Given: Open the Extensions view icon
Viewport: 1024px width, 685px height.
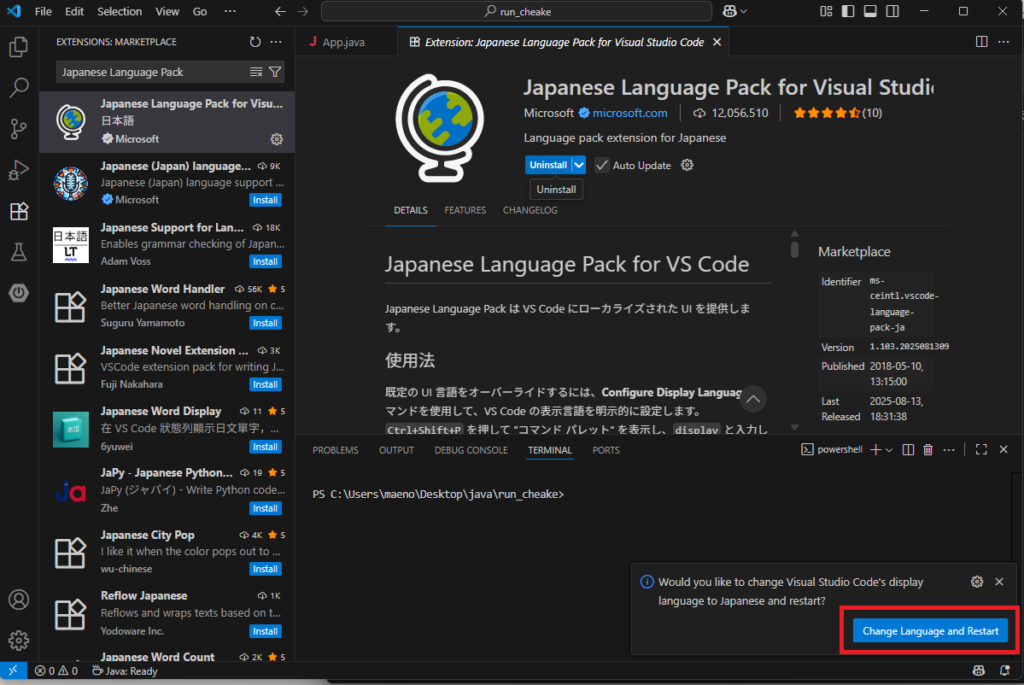Looking at the screenshot, I should coord(19,211).
